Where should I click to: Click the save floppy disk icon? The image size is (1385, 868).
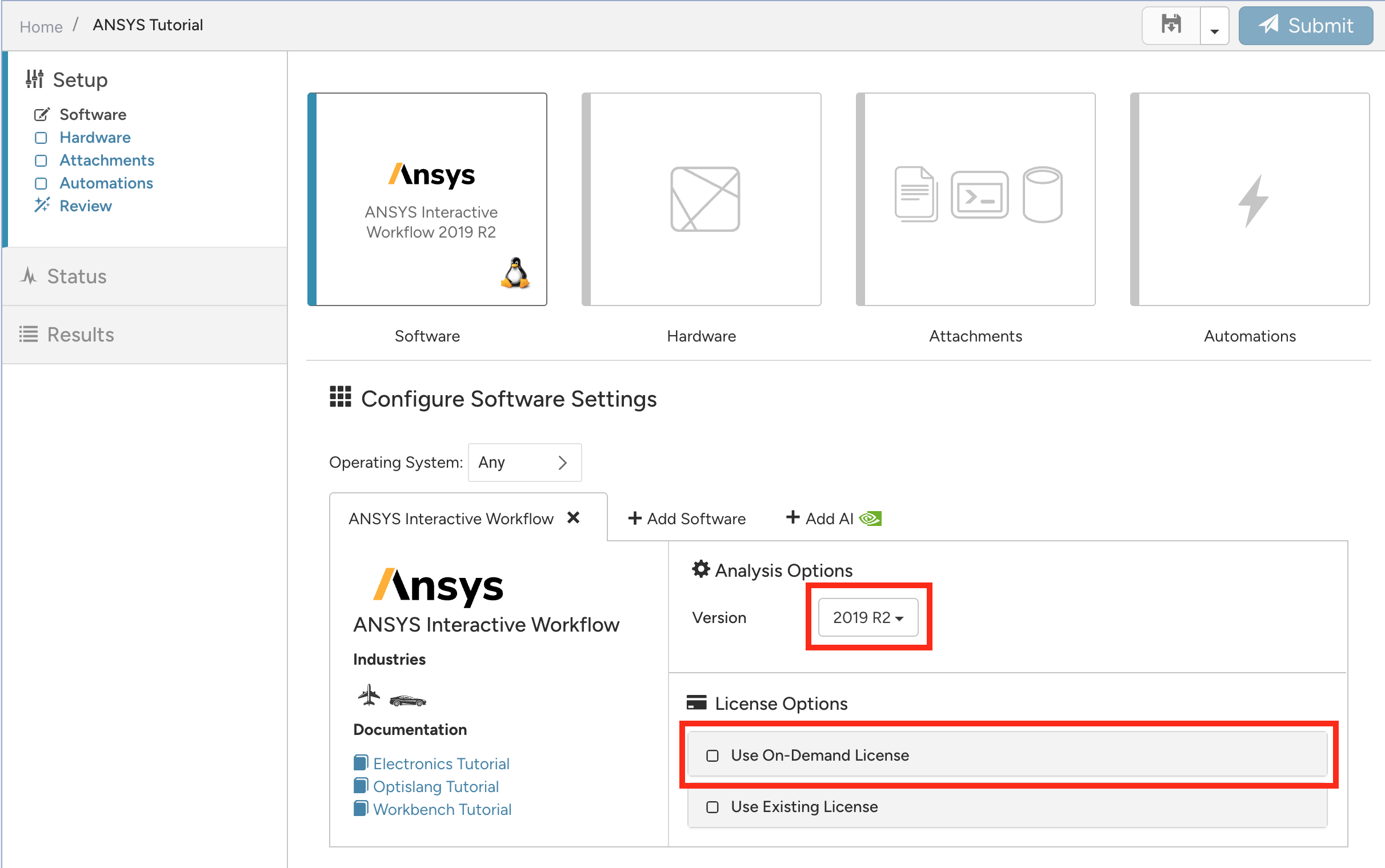coord(1171,25)
